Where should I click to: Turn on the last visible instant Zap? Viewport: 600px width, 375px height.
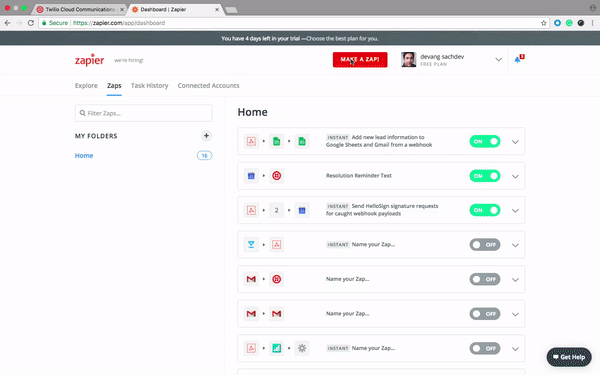point(485,348)
